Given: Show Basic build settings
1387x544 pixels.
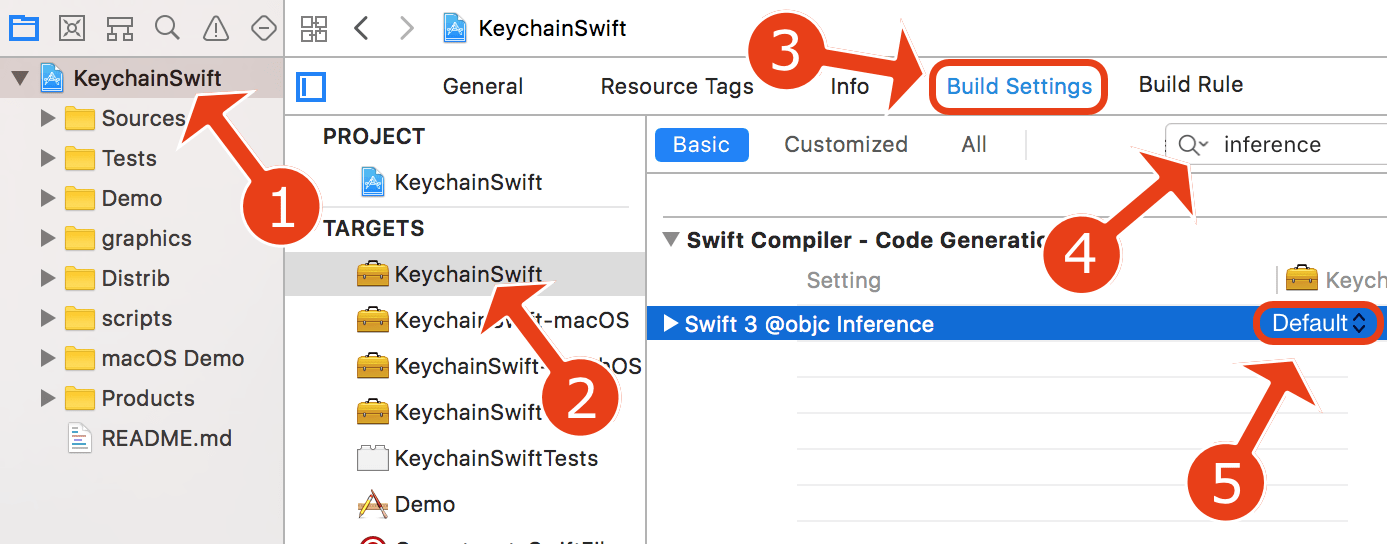Looking at the screenshot, I should (x=701, y=144).
